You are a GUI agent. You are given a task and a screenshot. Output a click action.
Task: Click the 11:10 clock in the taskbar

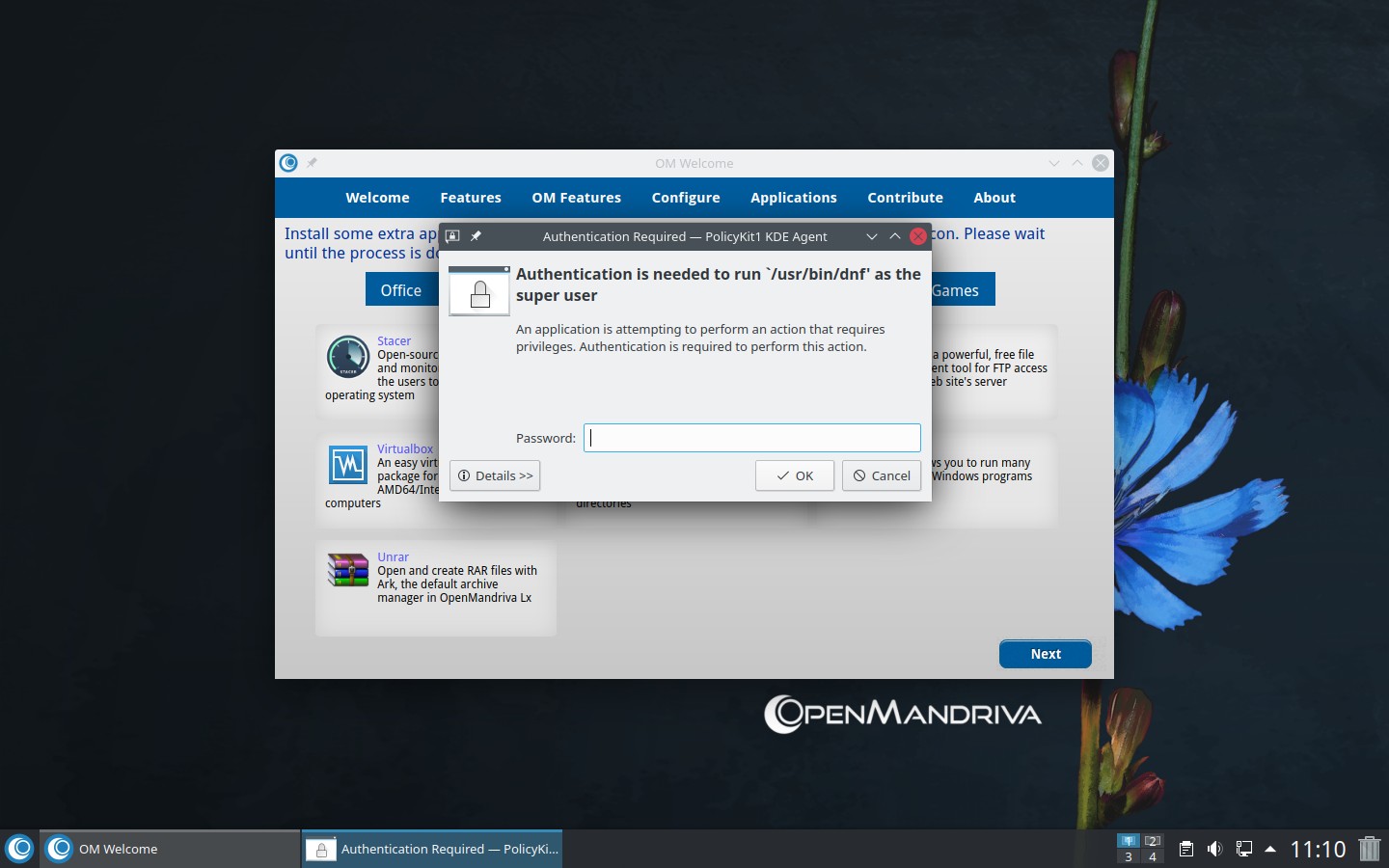pos(1318,849)
